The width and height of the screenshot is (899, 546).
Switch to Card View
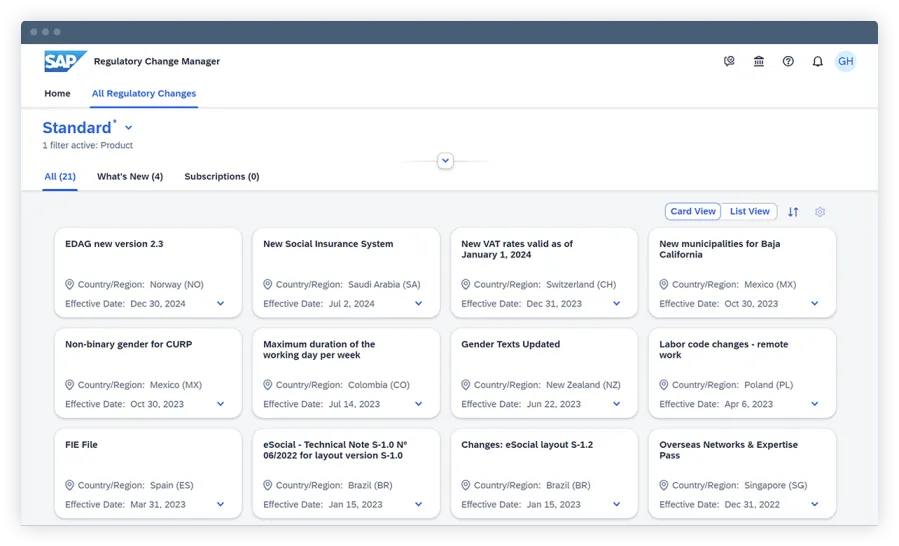click(x=693, y=212)
